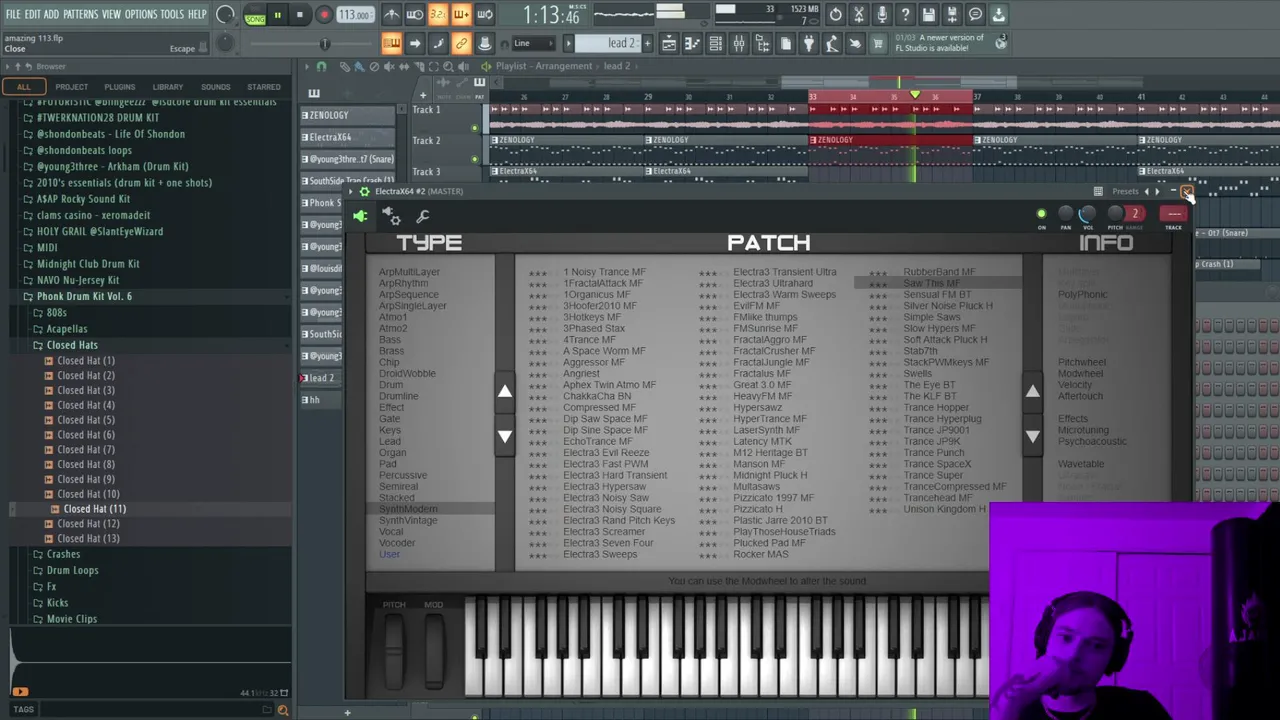Screen dimensions: 1280x720
Task: Expand the MIDI folder in browser
Action: 47,248
